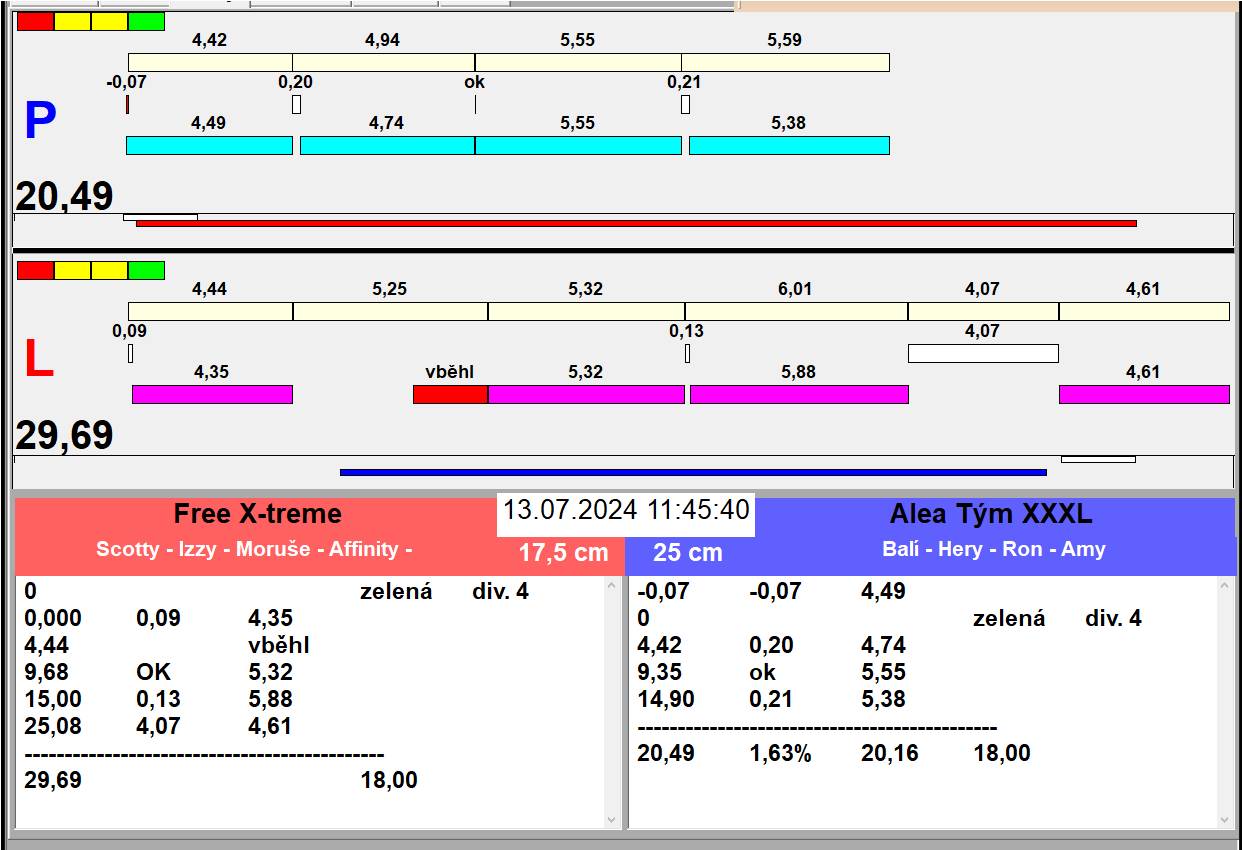Image resolution: width=1242 pixels, height=850 pixels.
Task: Select the cyan bar labeled 5,38
Action: point(789,145)
